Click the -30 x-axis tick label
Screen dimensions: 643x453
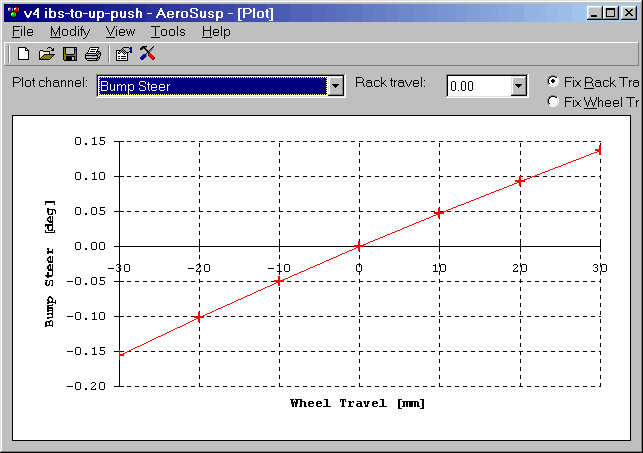[119, 268]
